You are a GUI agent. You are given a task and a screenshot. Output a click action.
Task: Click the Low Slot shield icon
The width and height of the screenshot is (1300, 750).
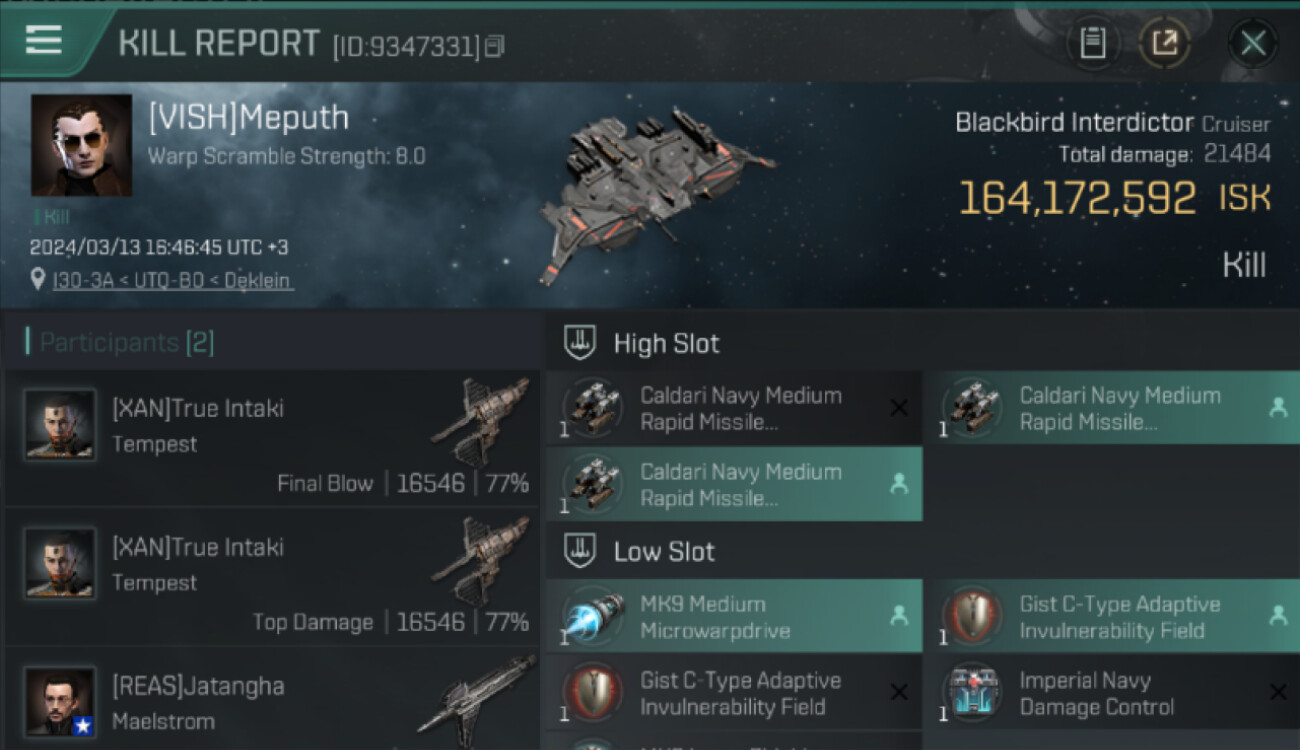pos(580,551)
